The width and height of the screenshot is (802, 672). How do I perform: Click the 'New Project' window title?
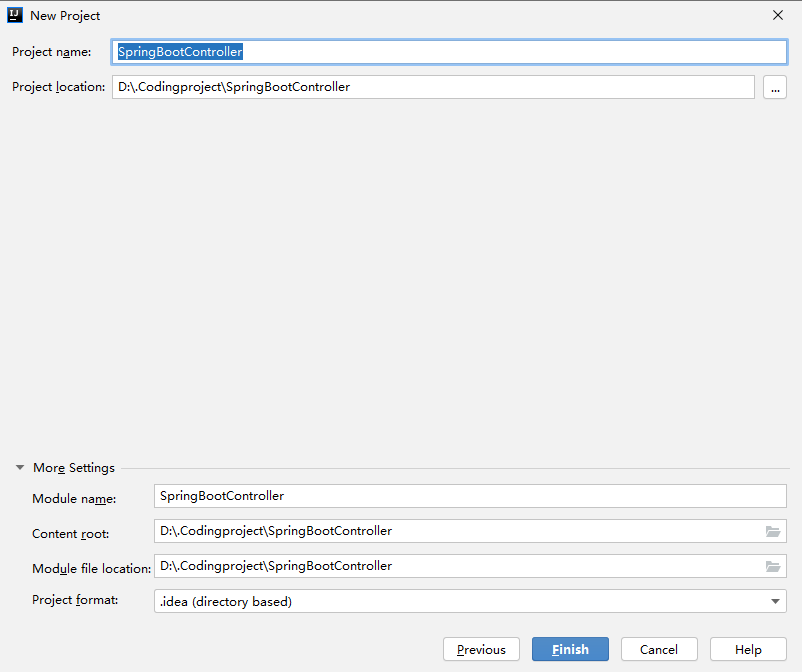[65, 16]
